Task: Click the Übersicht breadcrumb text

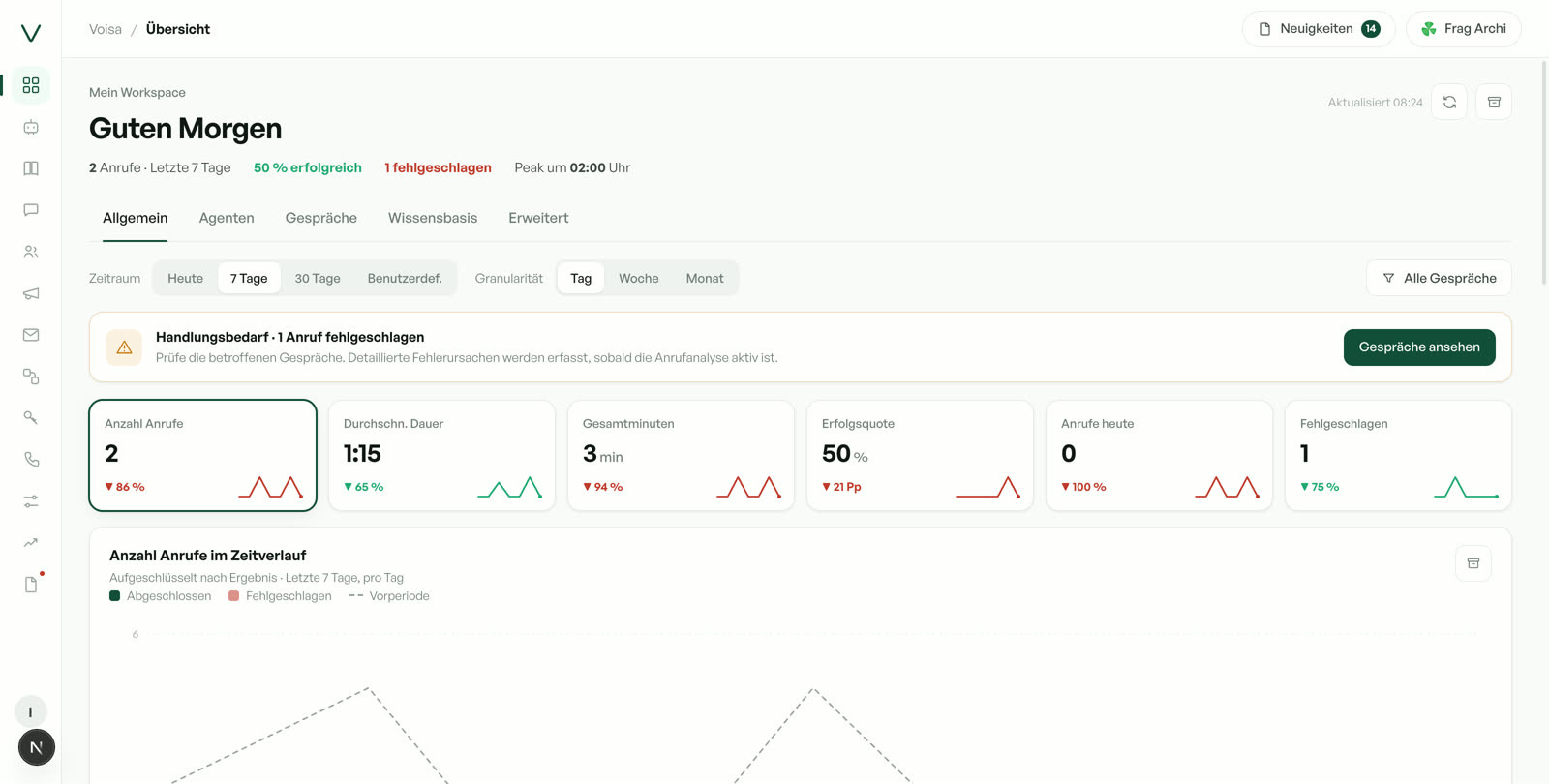Action: (x=178, y=29)
